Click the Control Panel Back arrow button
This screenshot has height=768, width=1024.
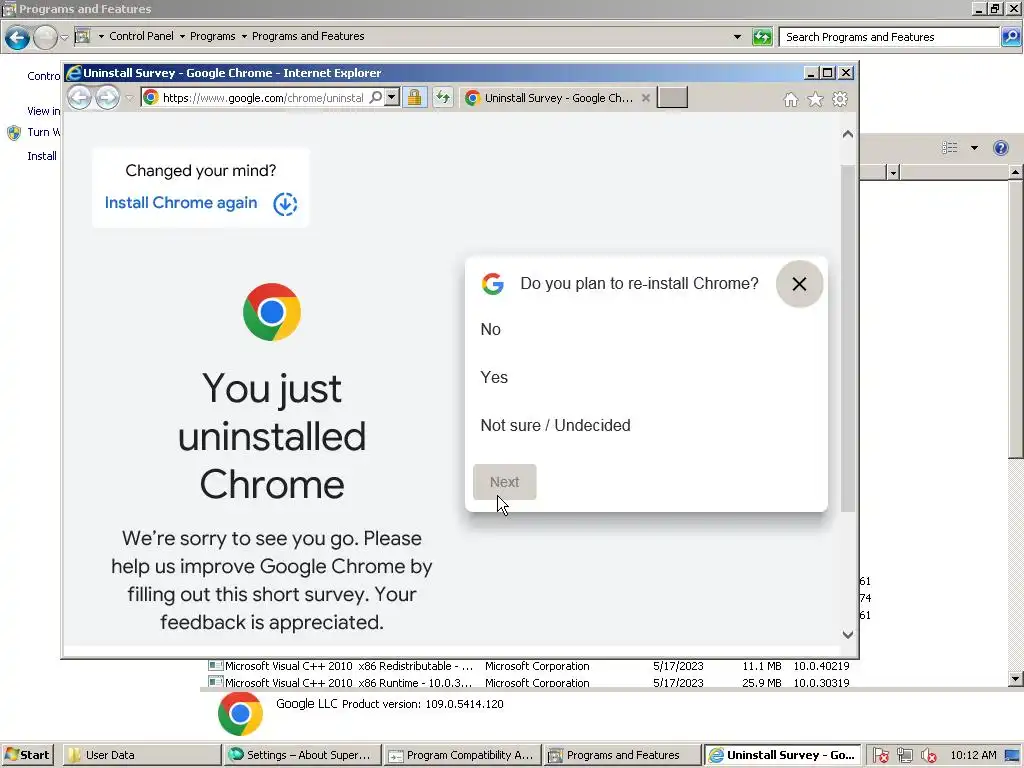click(x=17, y=37)
